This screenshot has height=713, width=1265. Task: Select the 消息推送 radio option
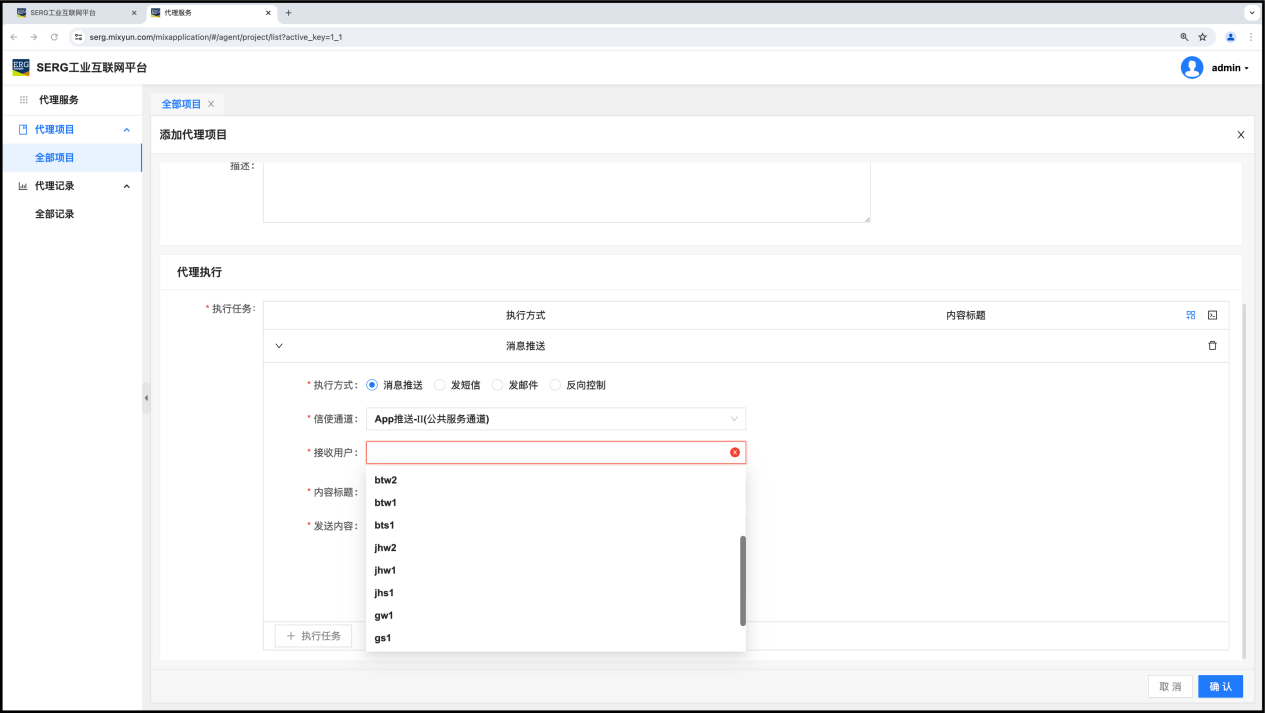point(372,385)
